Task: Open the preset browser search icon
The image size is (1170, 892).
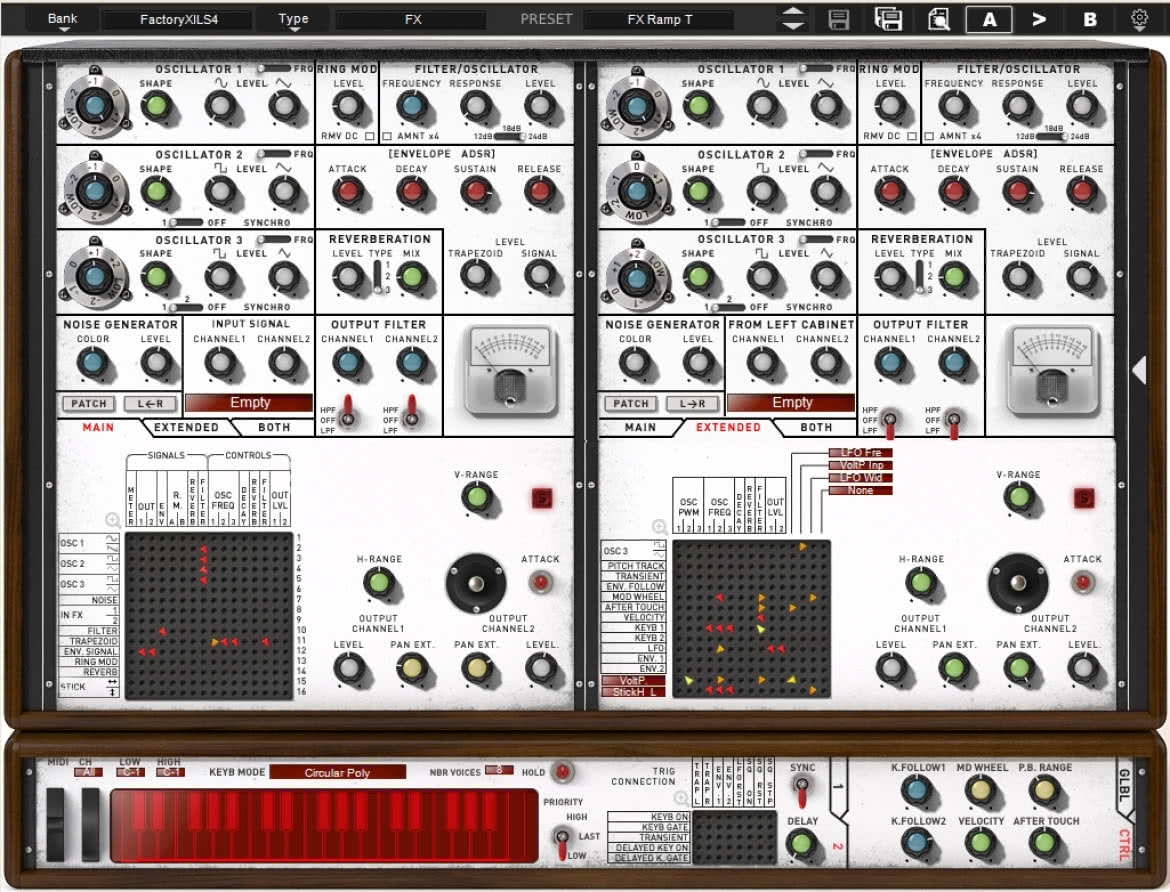Action: pos(939,19)
